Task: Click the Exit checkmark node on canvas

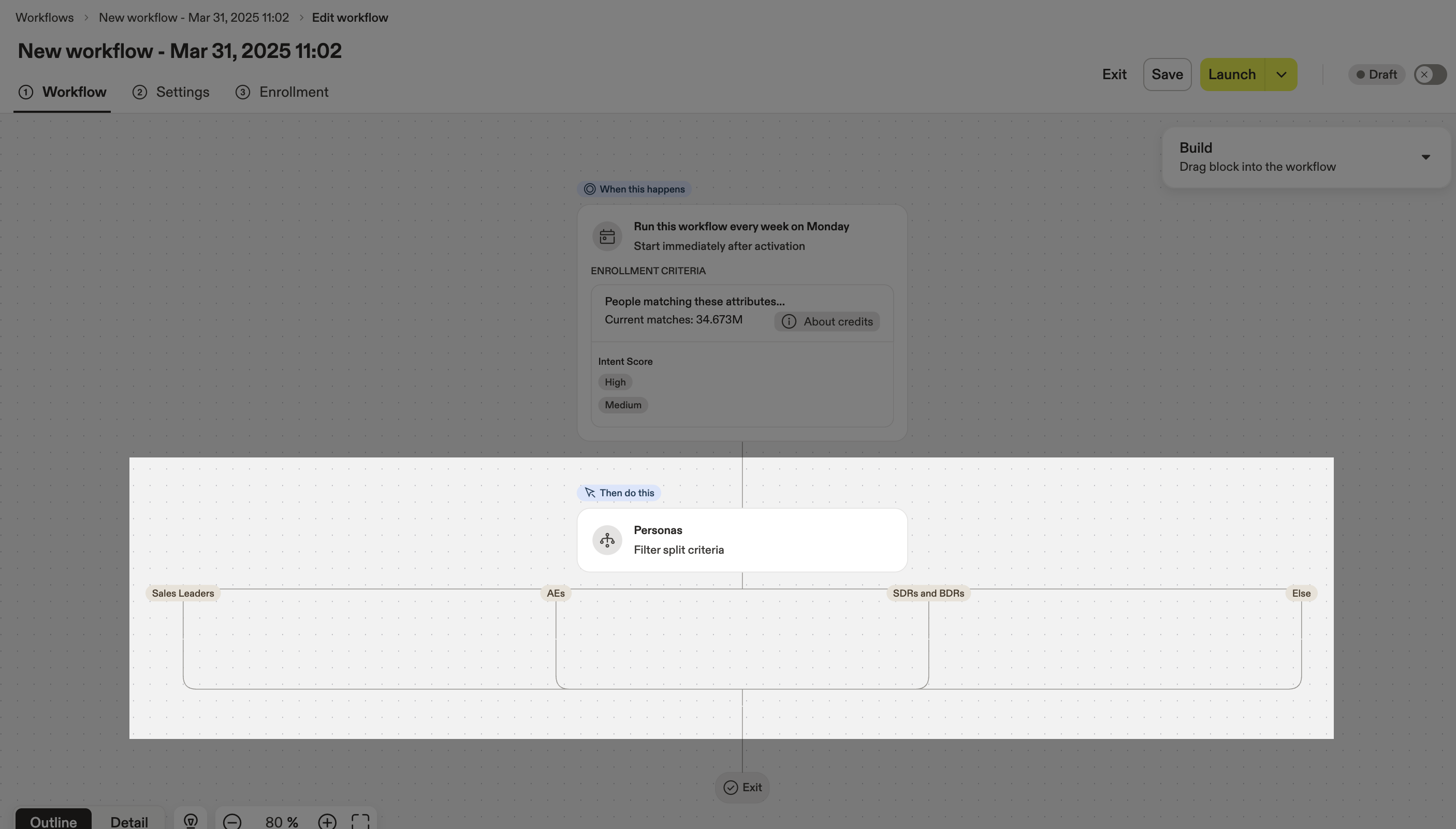Action: [741, 787]
